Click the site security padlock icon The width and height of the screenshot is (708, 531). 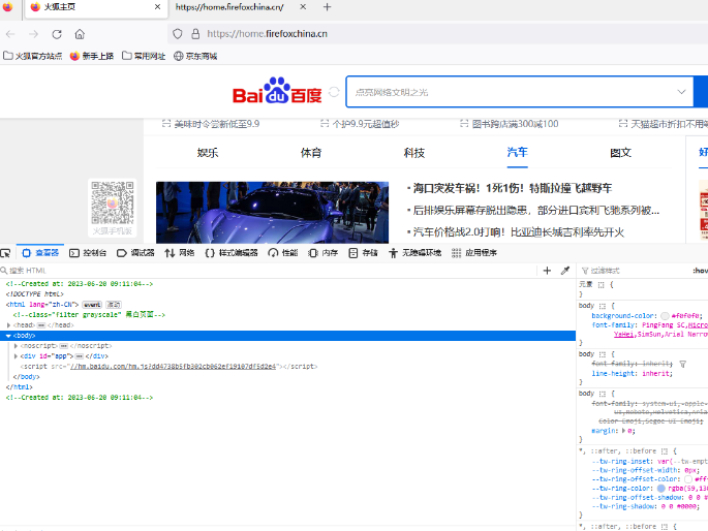(196, 34)
